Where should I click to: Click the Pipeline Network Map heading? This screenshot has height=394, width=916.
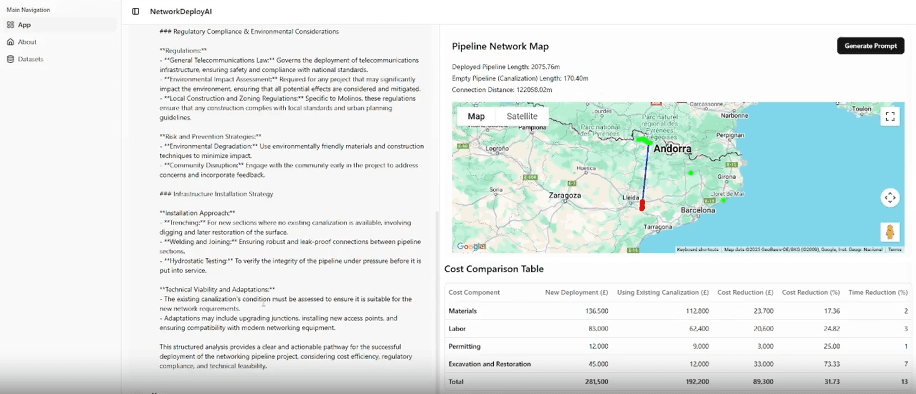click(500, 46)
